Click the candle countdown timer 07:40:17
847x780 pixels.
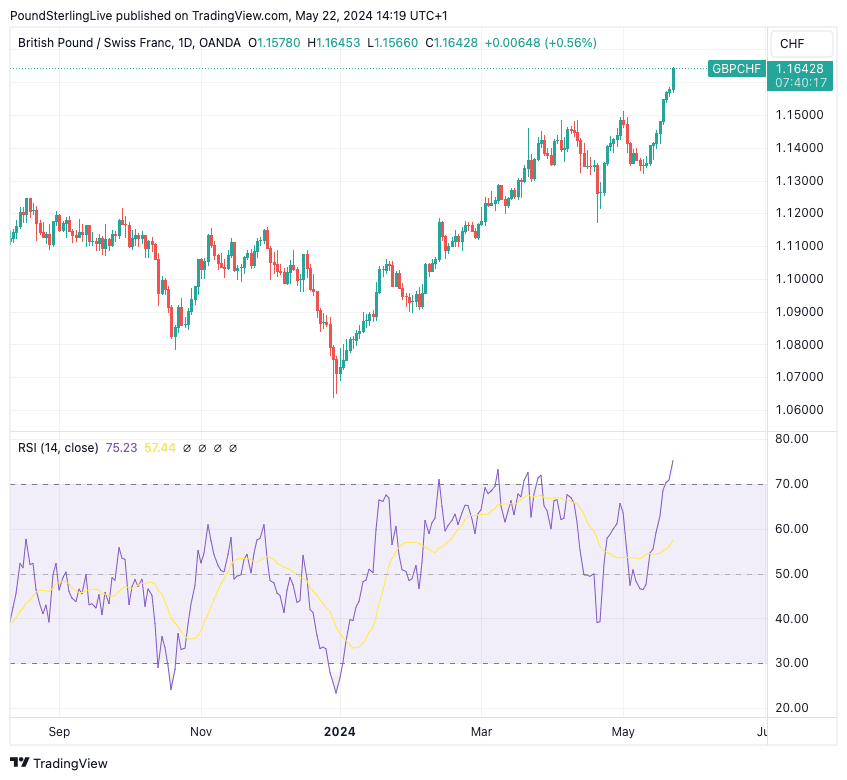click(799, 82)
